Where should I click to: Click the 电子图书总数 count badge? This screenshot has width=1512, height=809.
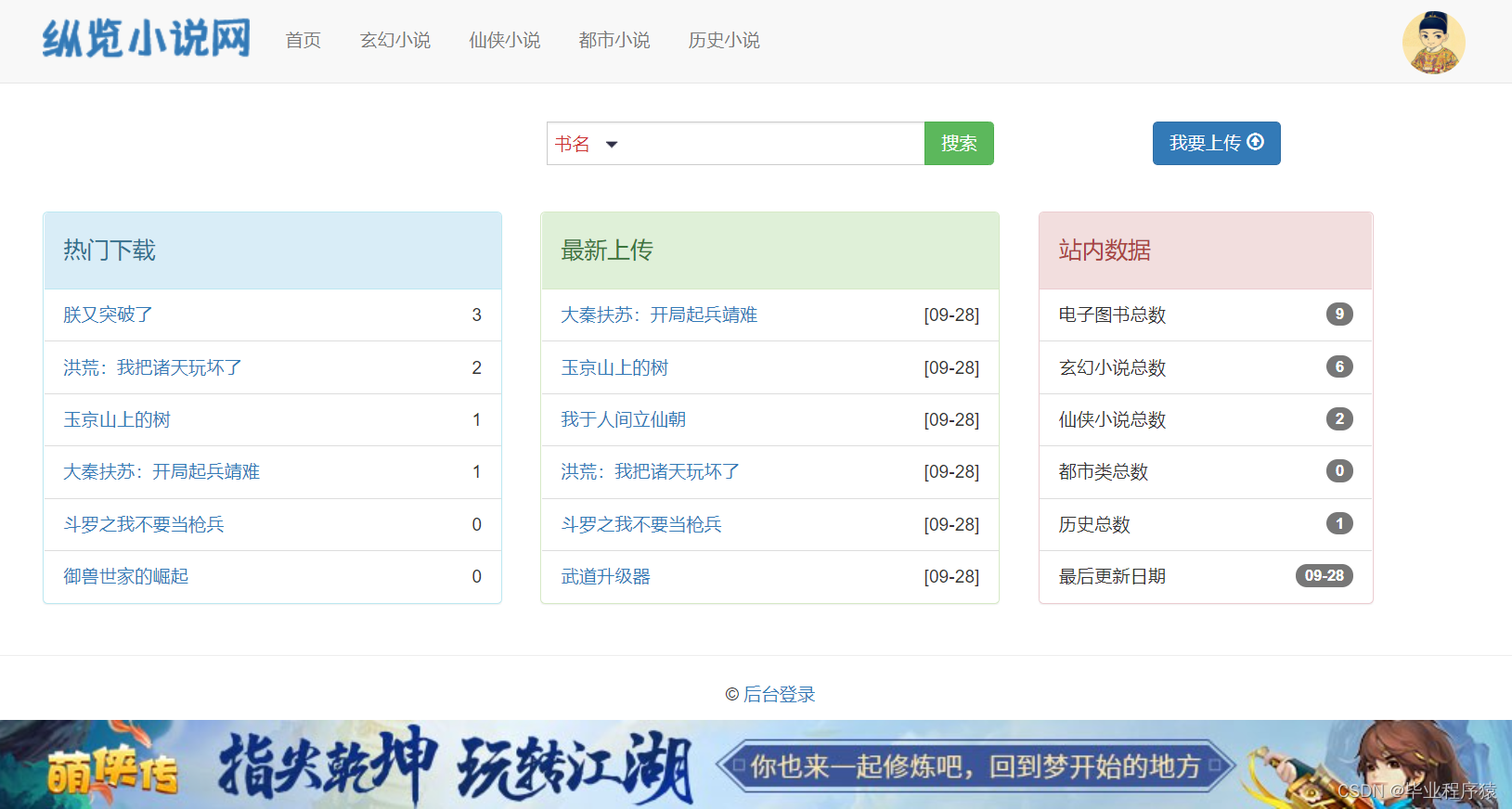[x=1339, y=314]
